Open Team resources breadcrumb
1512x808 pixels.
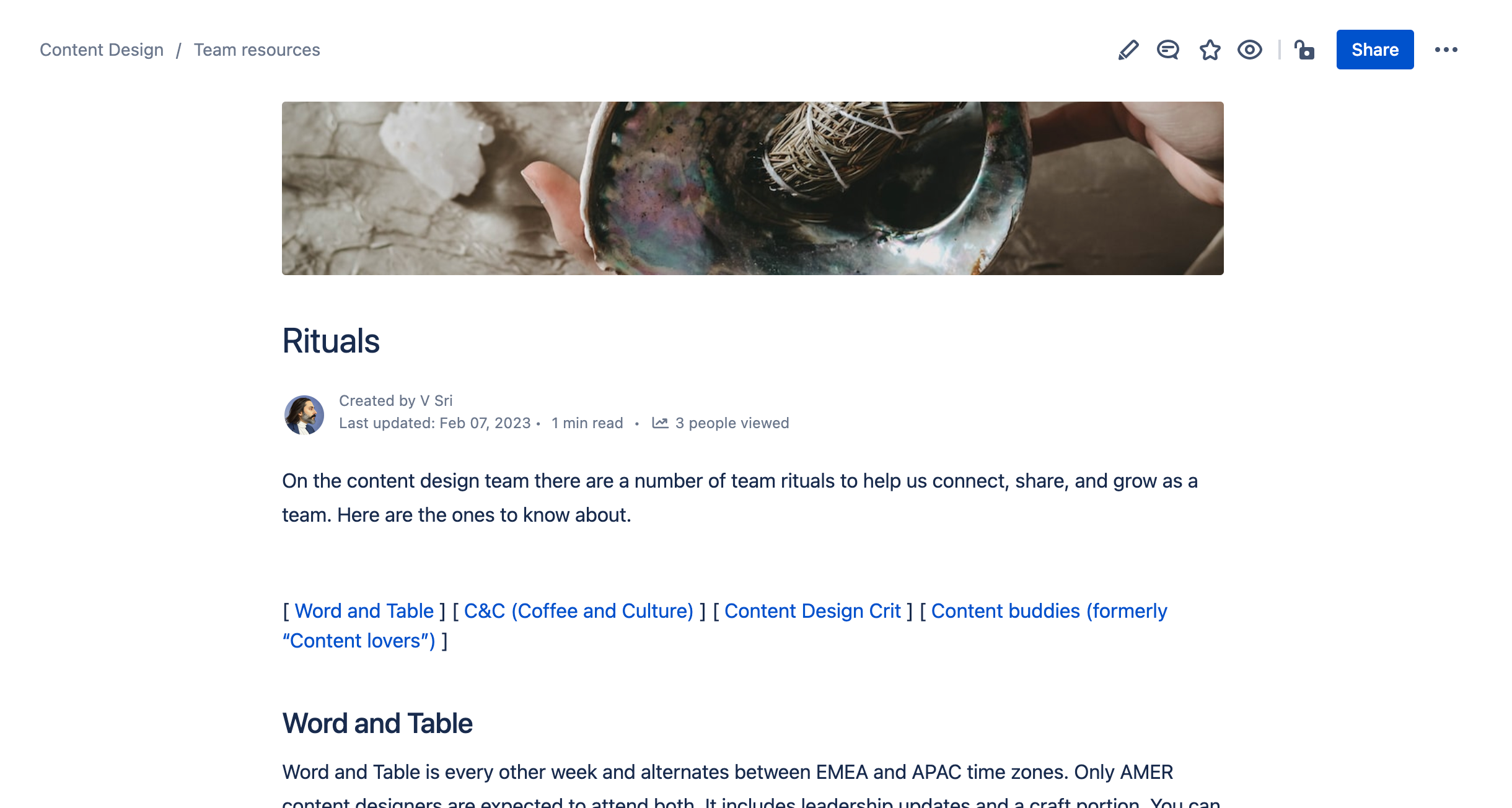click(x=257, y=50)
